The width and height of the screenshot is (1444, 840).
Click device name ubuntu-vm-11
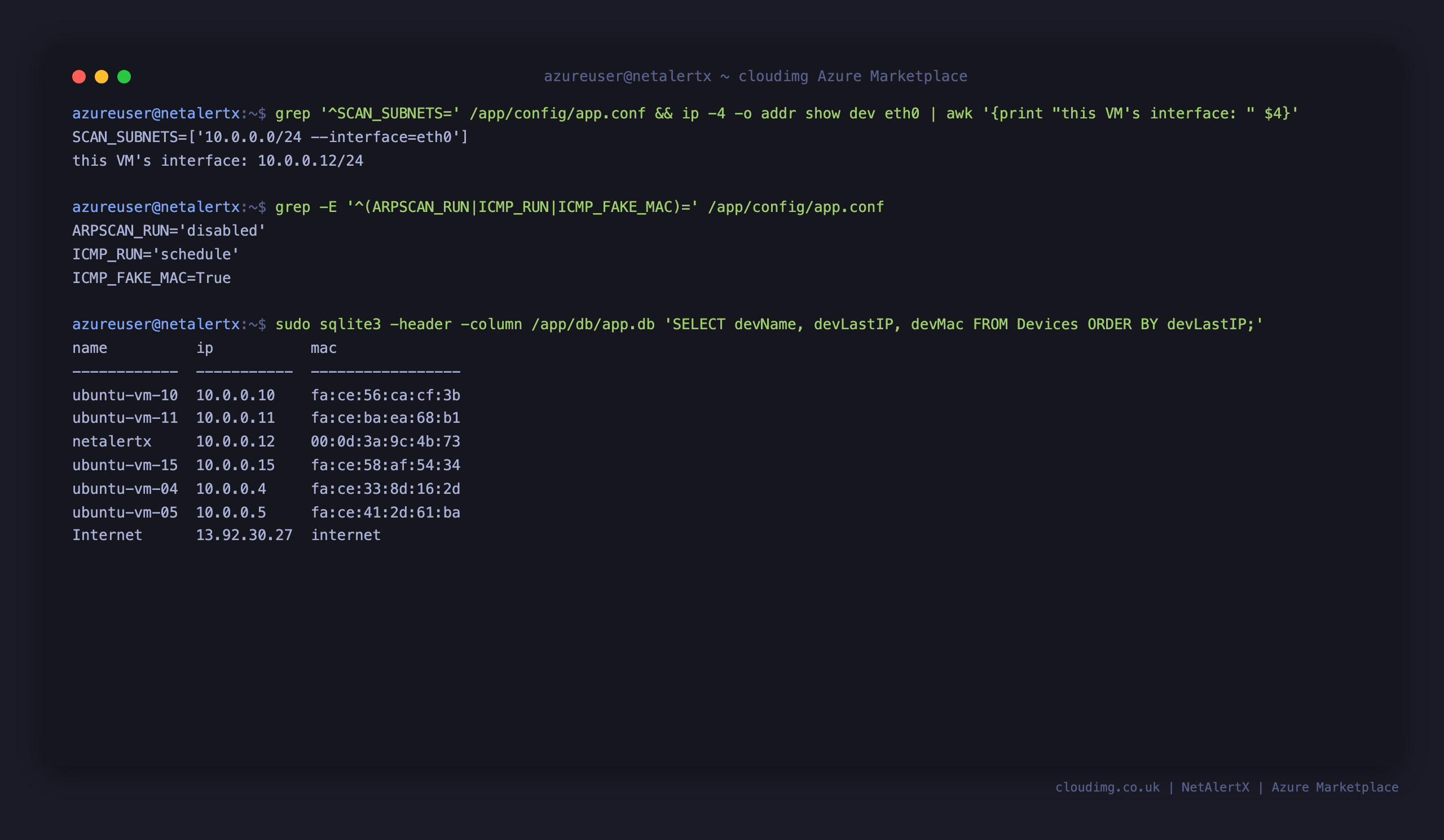tap(125, 418)
